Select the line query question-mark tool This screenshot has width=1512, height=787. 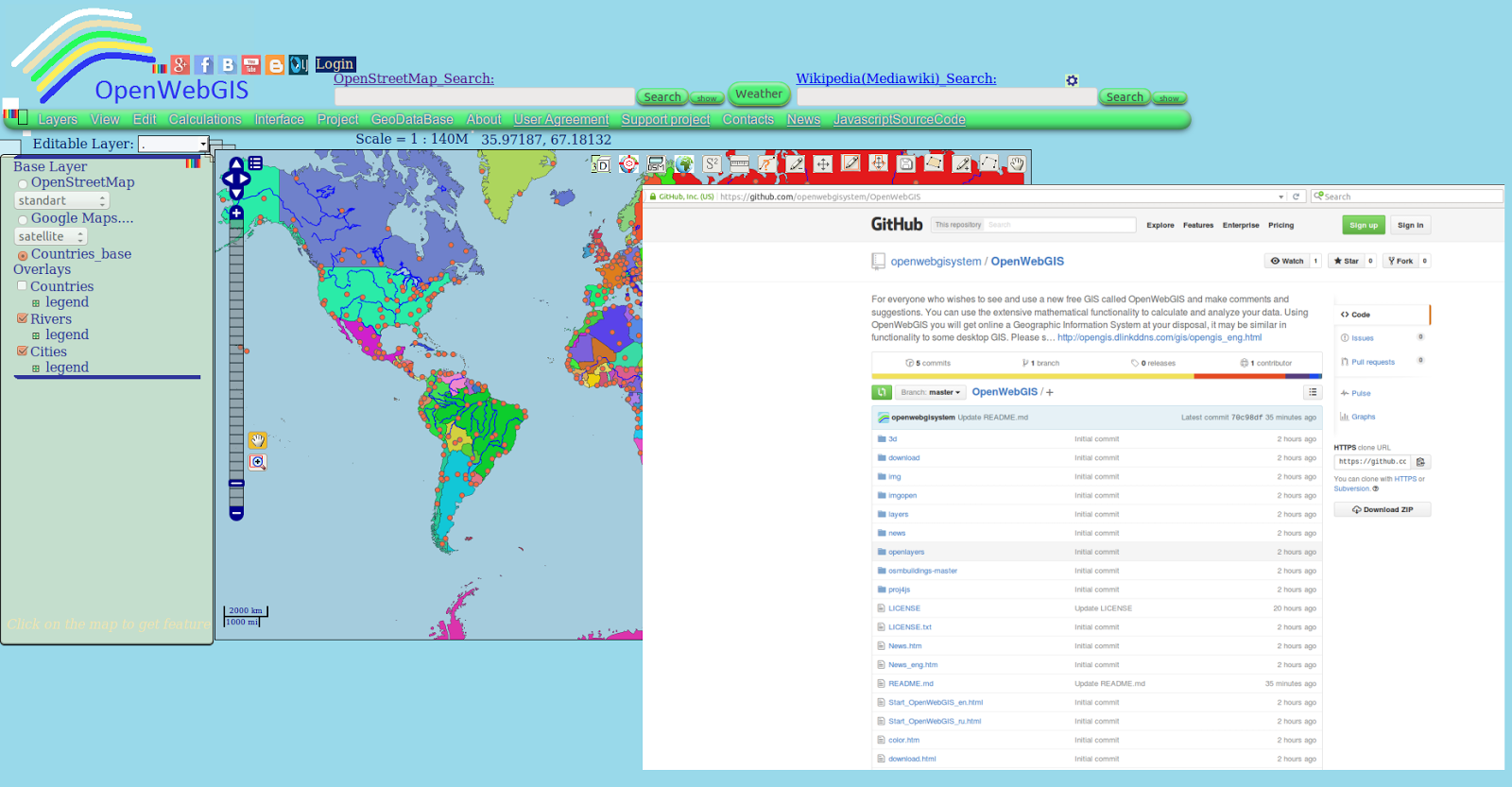(767, 163)
